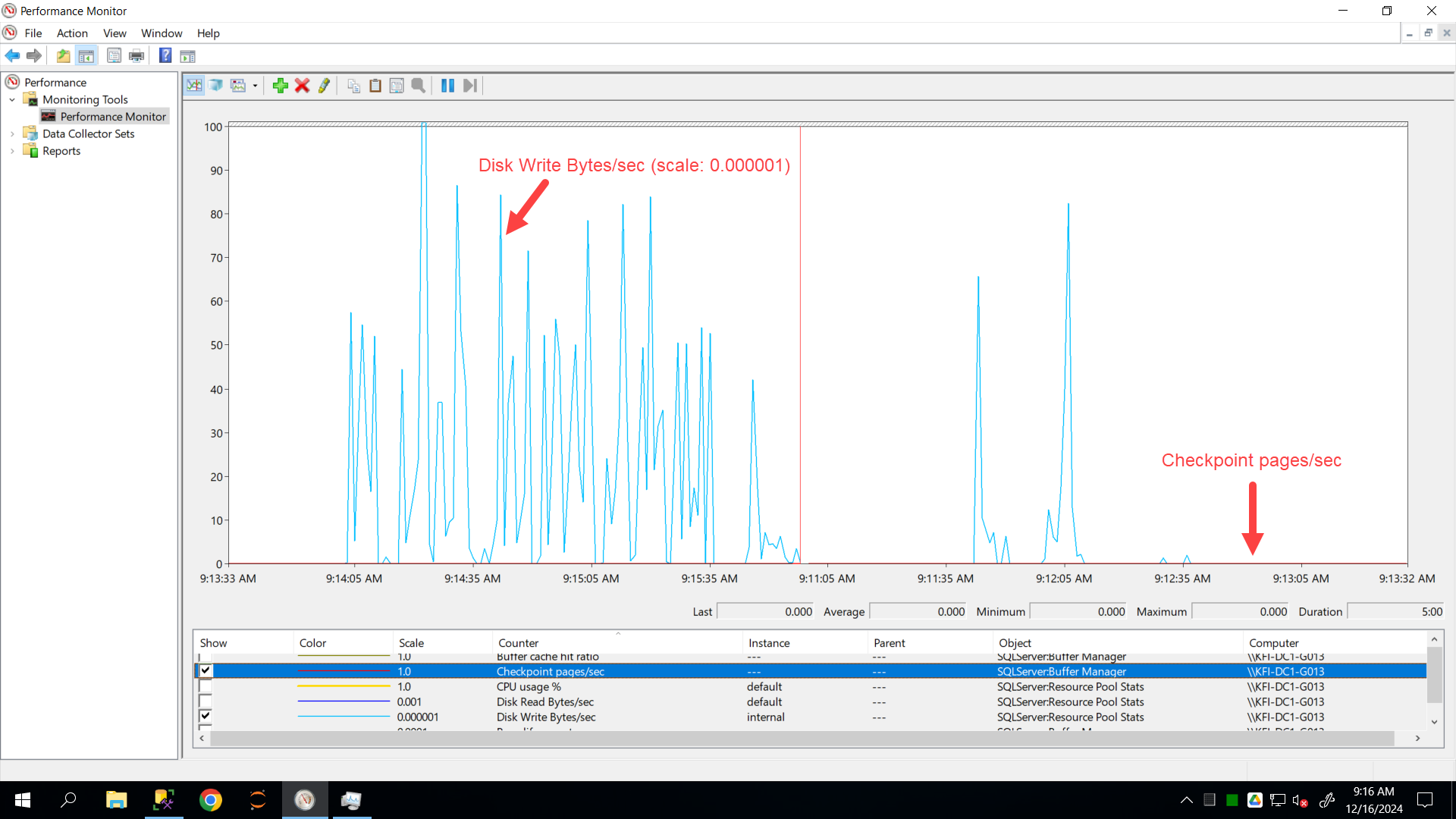Open the Properties icon in main toolbar
Screen dimensions: 1456x819
(x=114, y=55)
